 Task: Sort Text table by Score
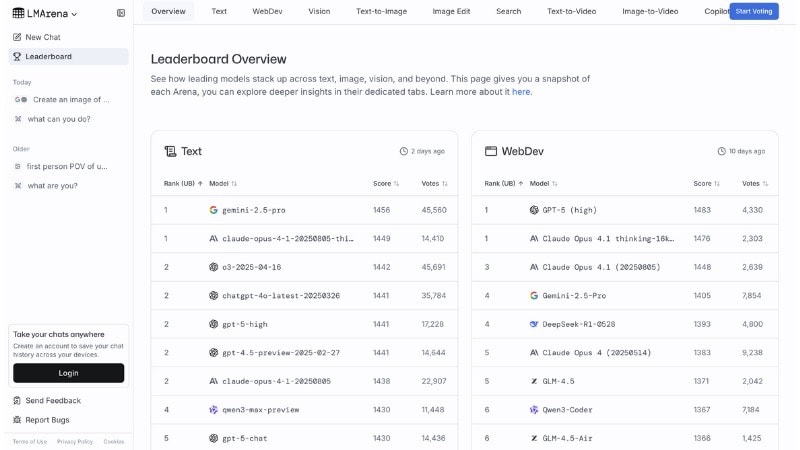[x=386, y=184]
